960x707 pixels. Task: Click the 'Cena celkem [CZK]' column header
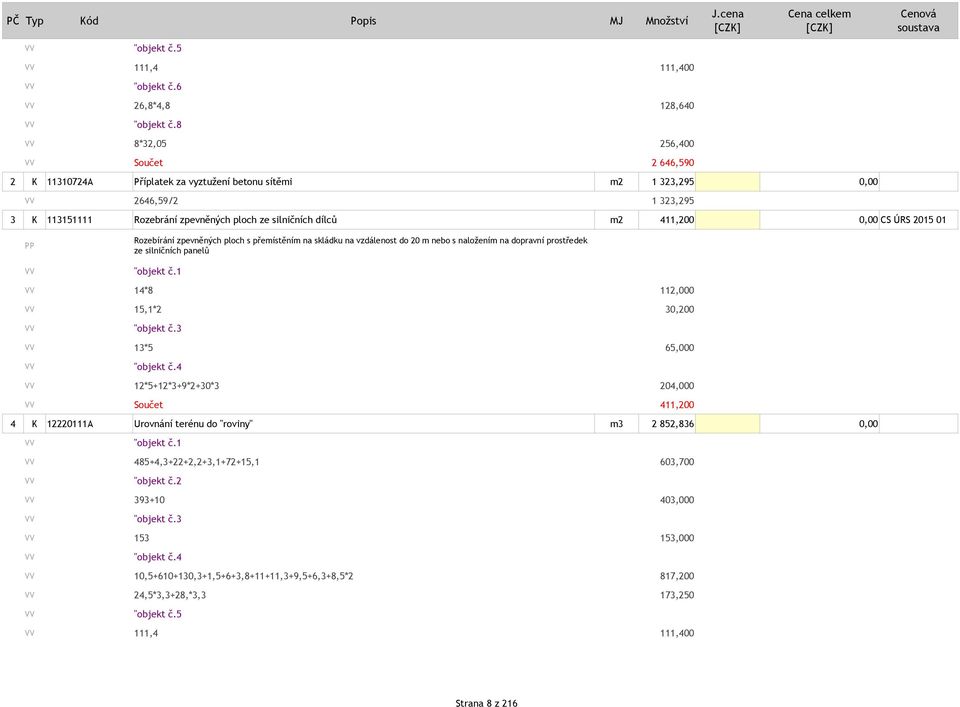(819, 21)
